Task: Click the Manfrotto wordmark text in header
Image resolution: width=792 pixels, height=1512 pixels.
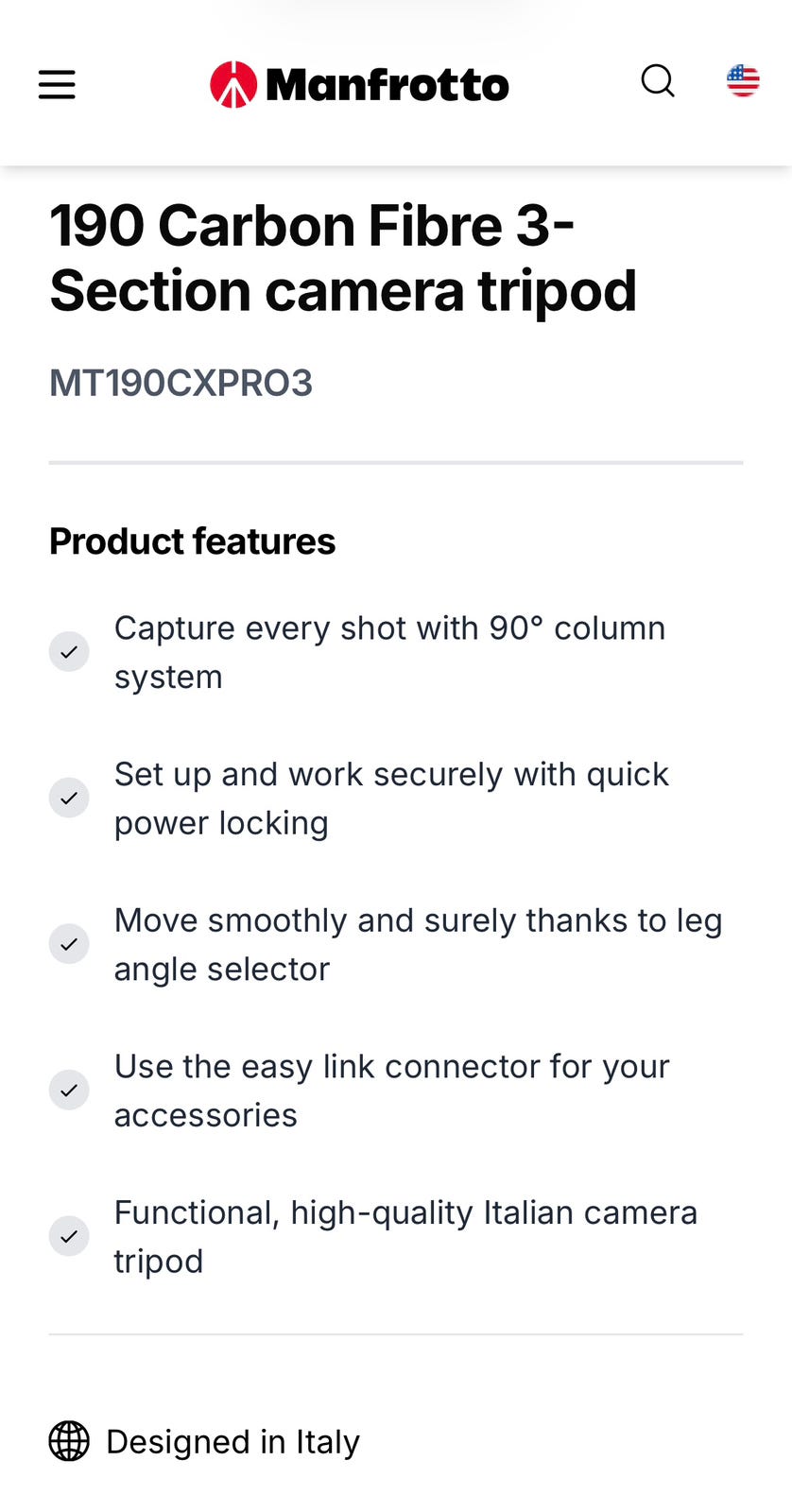Action: pos(387,85)
